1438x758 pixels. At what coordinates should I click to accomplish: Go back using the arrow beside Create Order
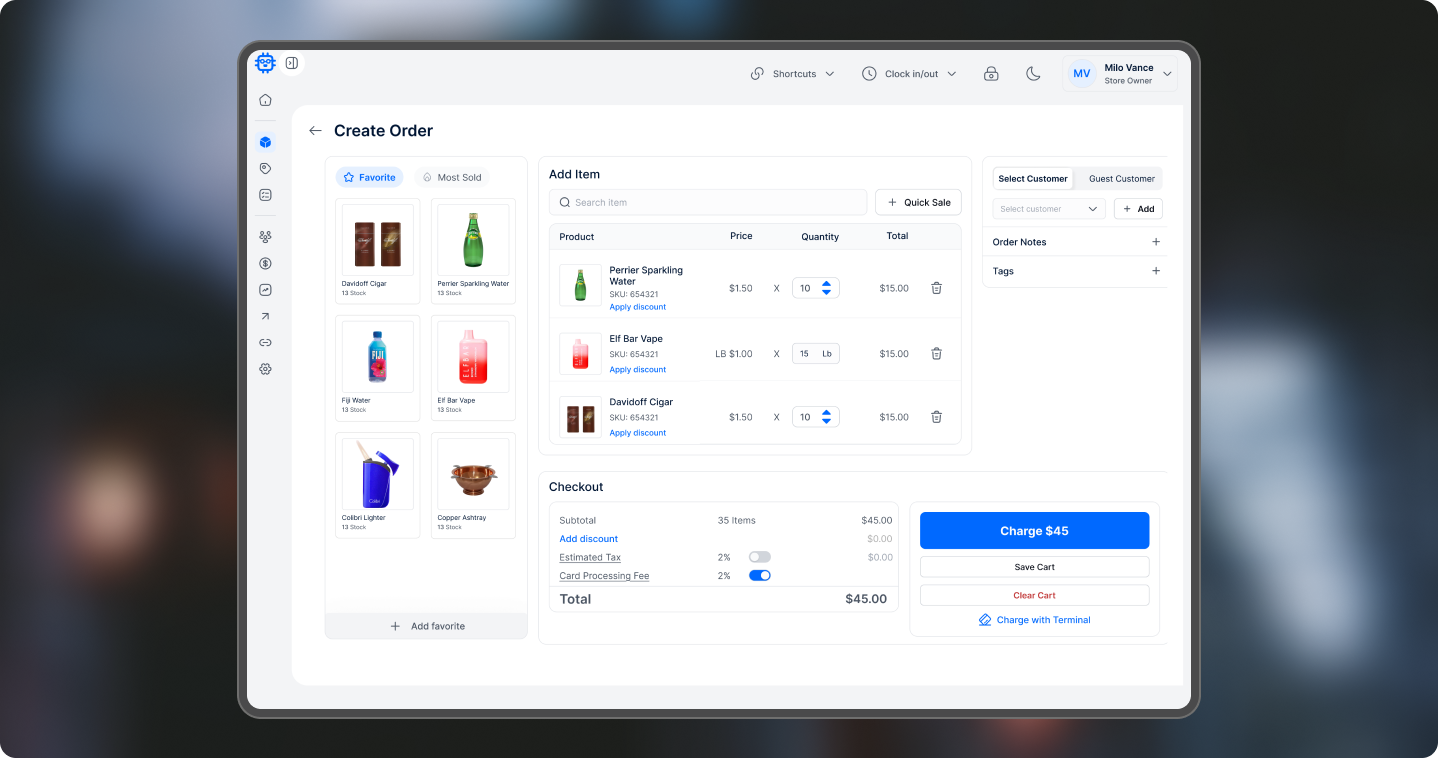[315, 131]
